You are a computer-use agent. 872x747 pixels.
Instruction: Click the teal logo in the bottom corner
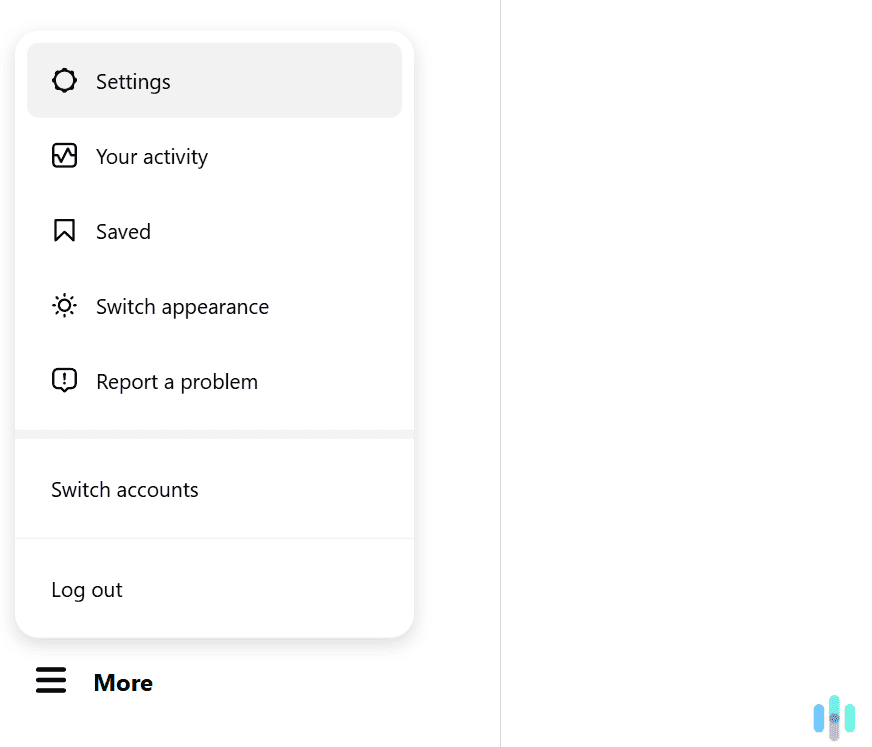(835, 718)
